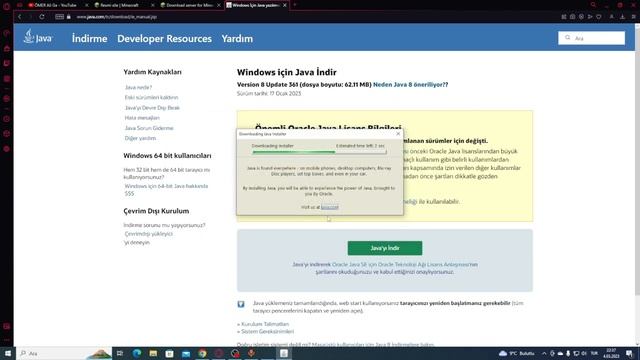
Task: Open Çevrimdışı yükleyici link
Action: coord(149,234)
